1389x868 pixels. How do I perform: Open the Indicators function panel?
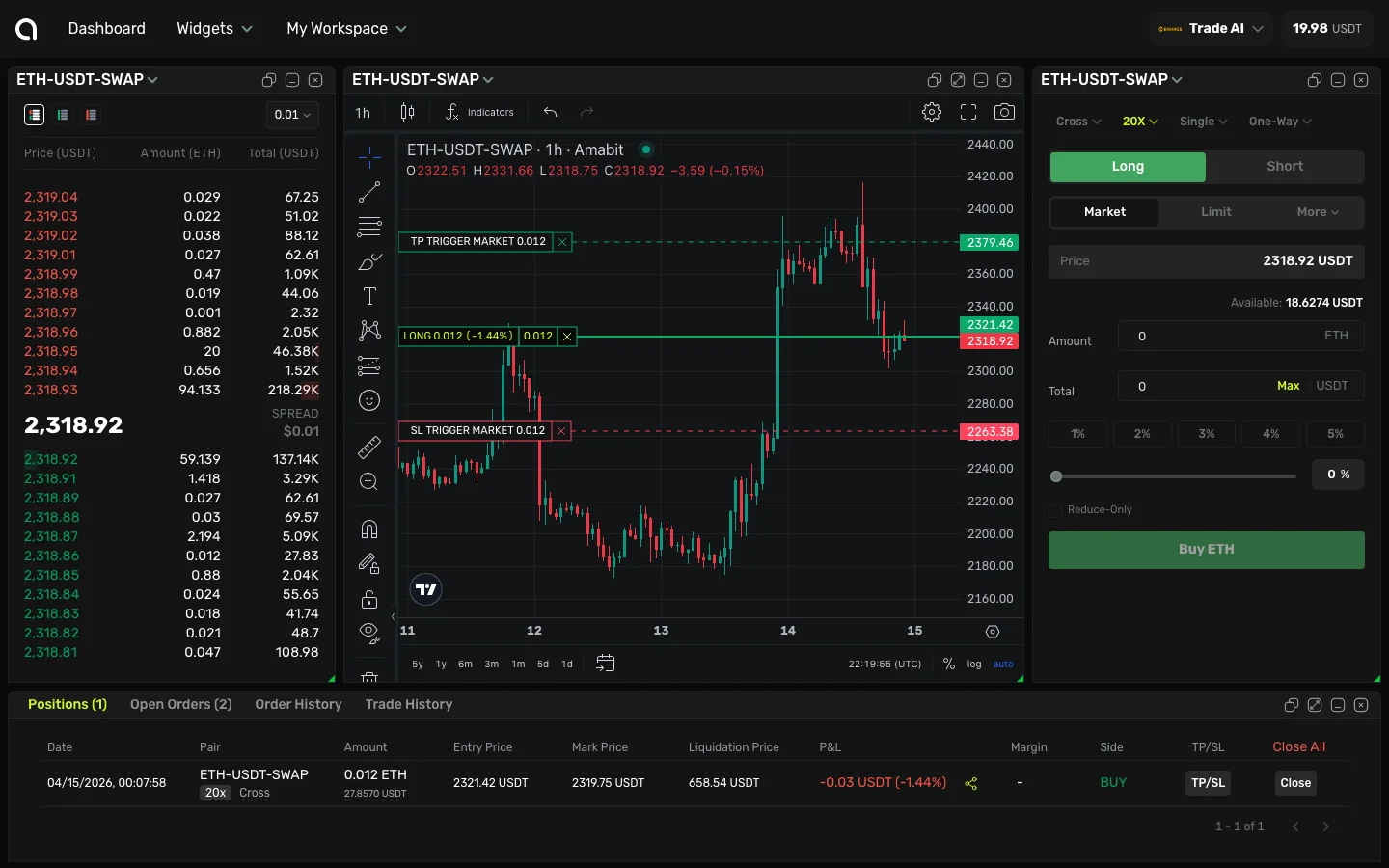pos(479,112)
